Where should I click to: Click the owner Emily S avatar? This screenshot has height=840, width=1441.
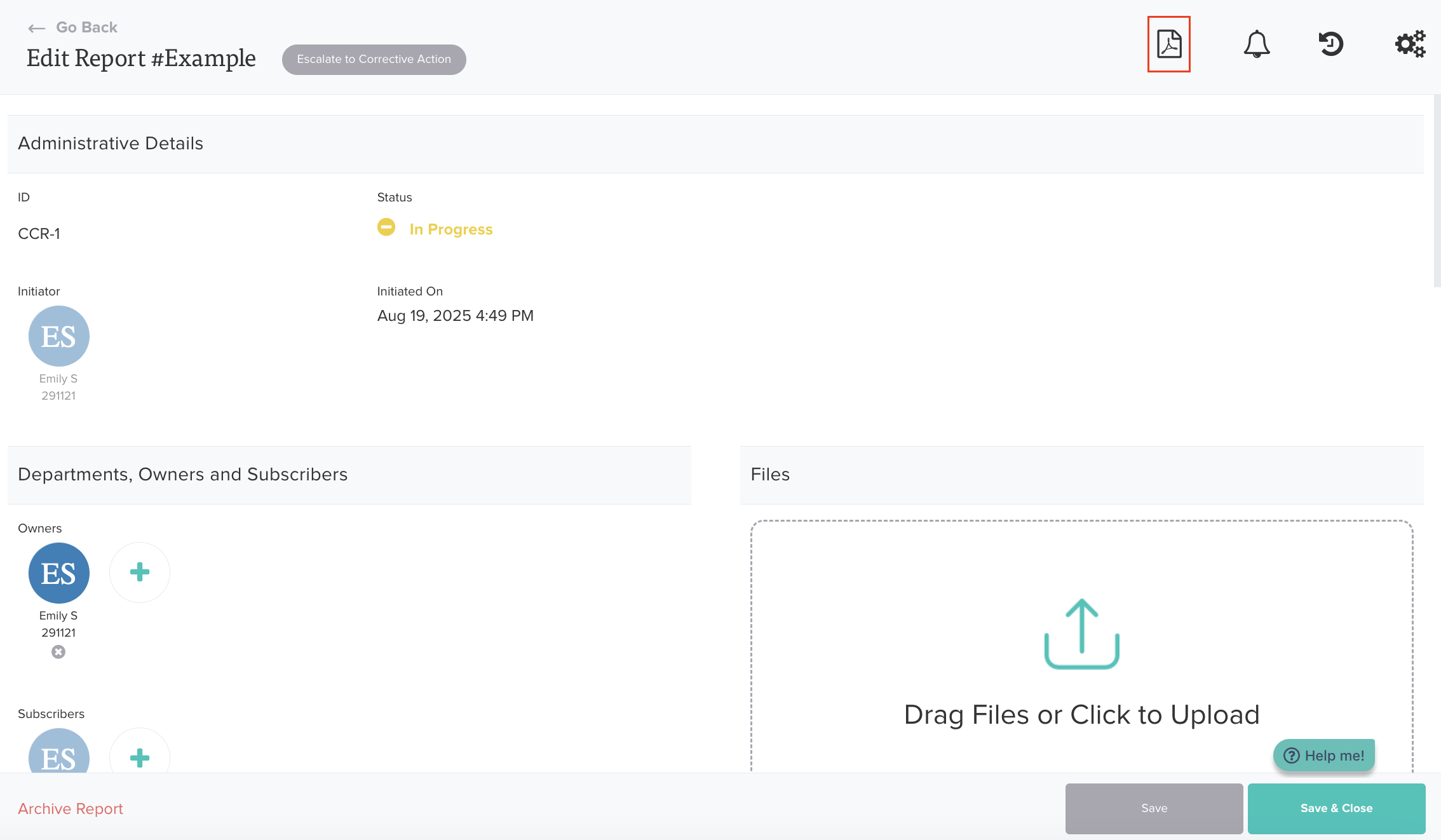click(59, 573)
